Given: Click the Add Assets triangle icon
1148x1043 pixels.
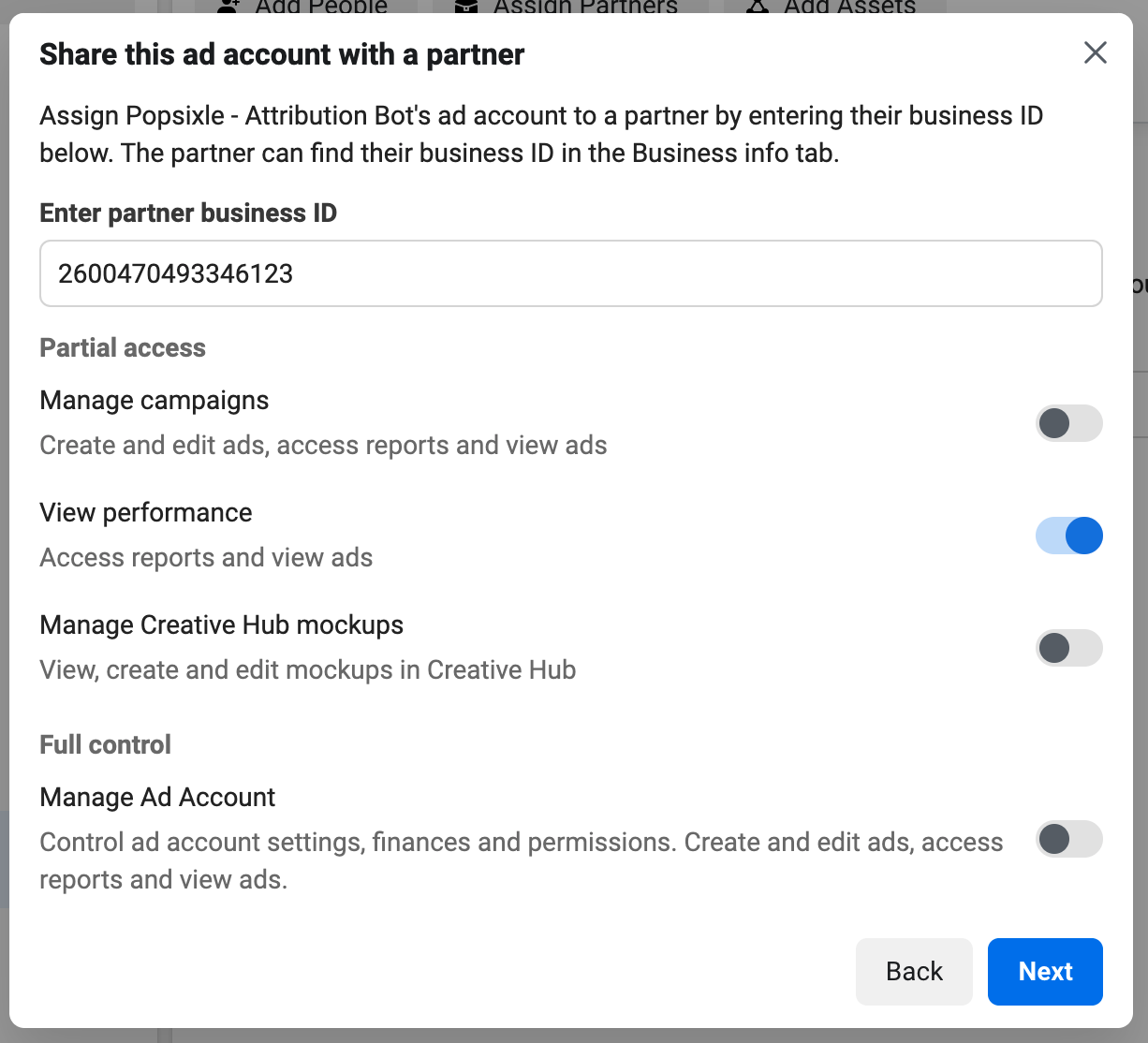Looking at the screenshot, I should [757, 6].
